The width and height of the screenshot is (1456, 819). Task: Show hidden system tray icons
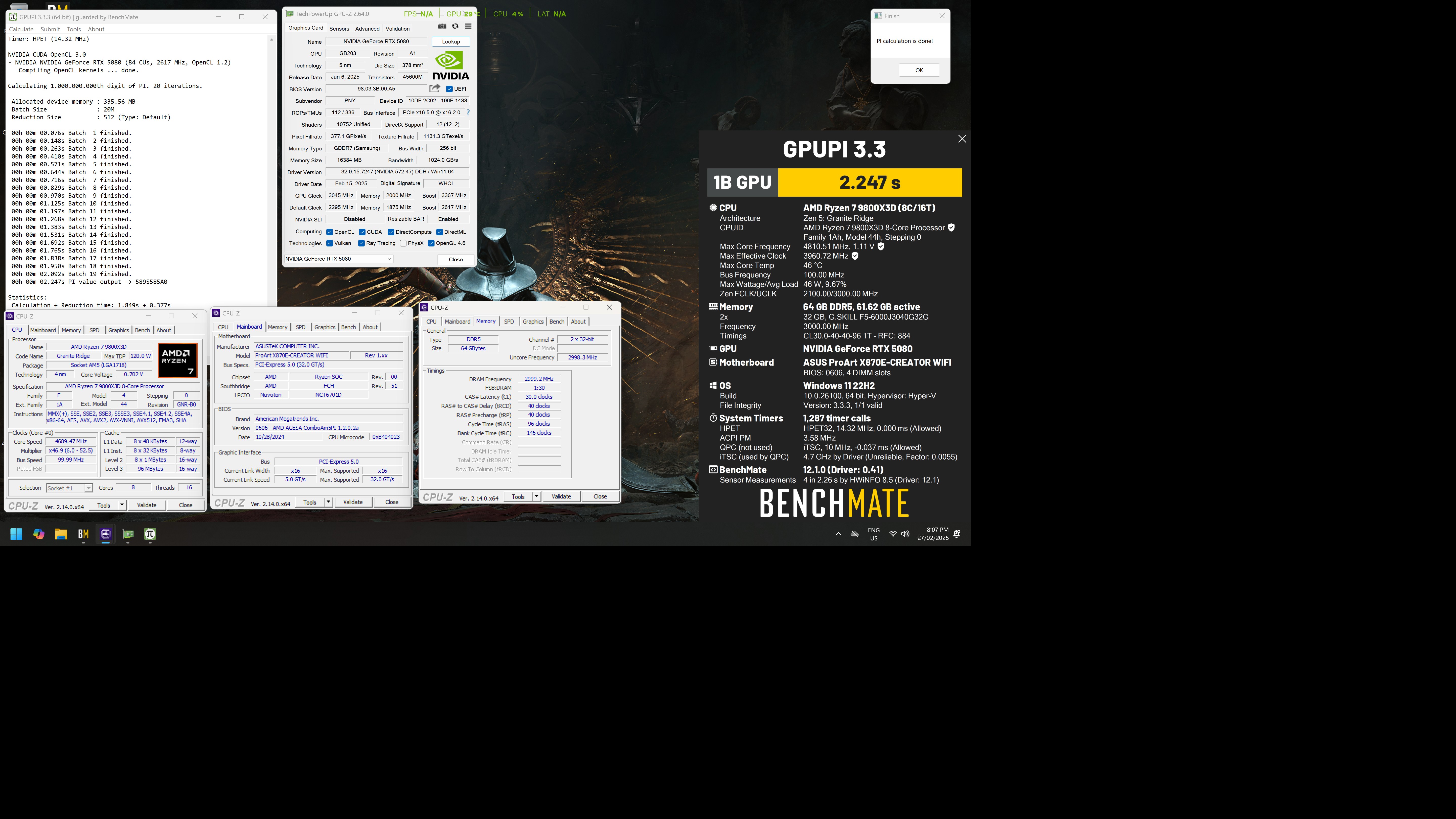(x=838, y=534)
